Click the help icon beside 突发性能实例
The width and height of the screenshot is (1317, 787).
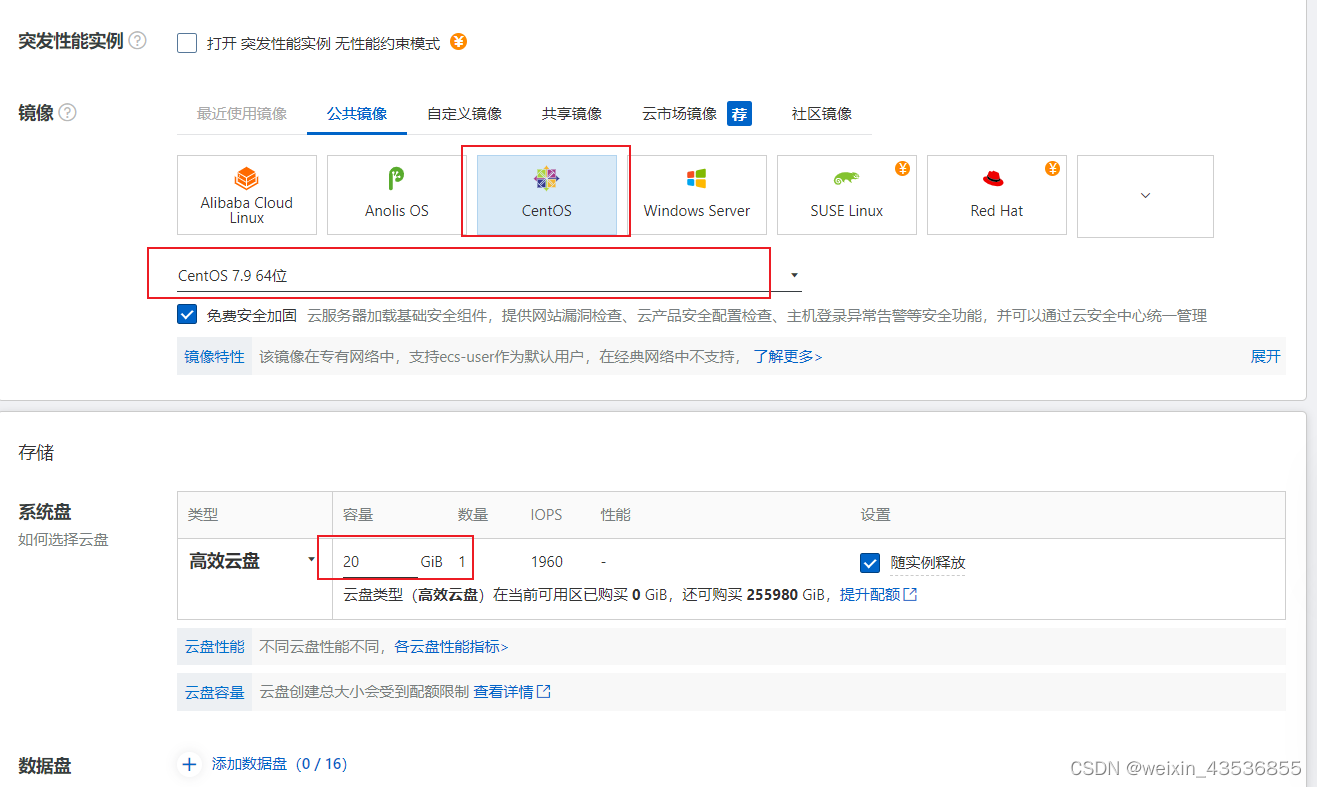click(138, 41)
